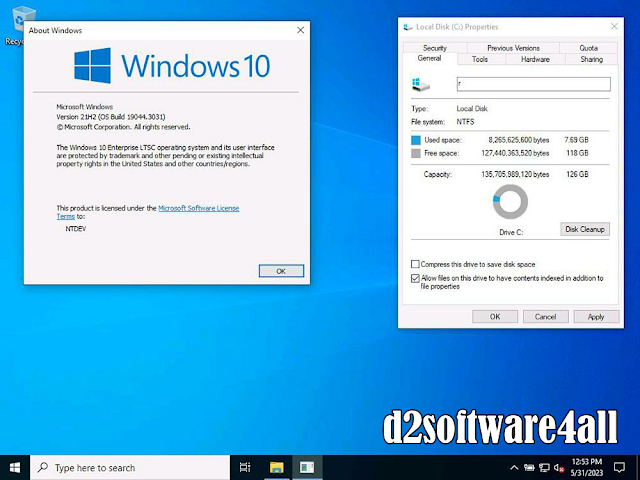Click the NTFS file system value
This screenshot has height=480, width=640.
coord(465,122)
